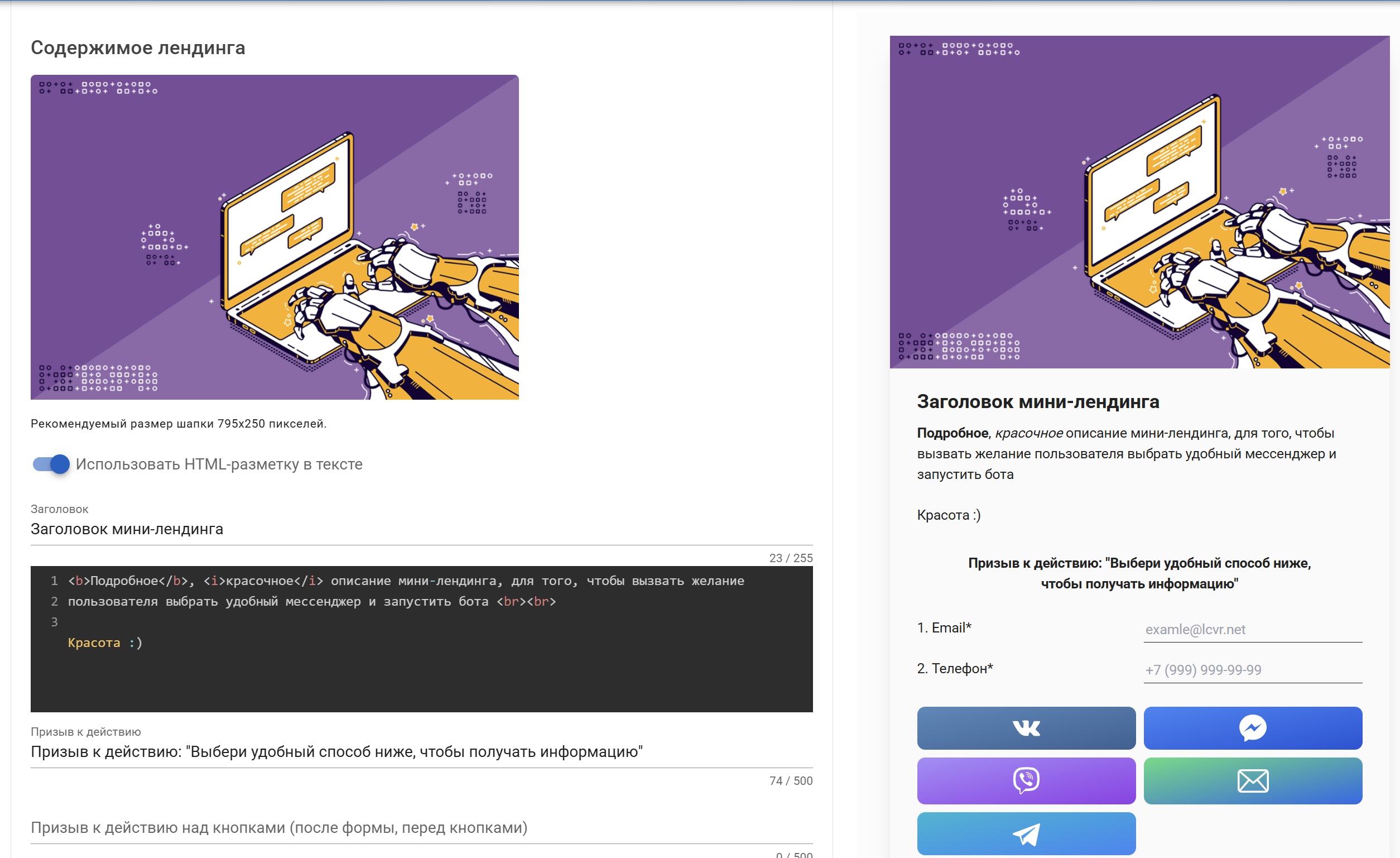Click the header image in editor
Viewport: 1400px width, 858px height.
275,237
